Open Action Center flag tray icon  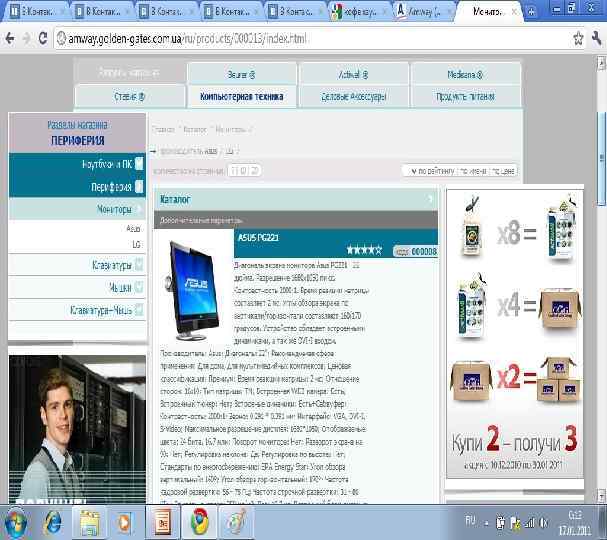515,523
